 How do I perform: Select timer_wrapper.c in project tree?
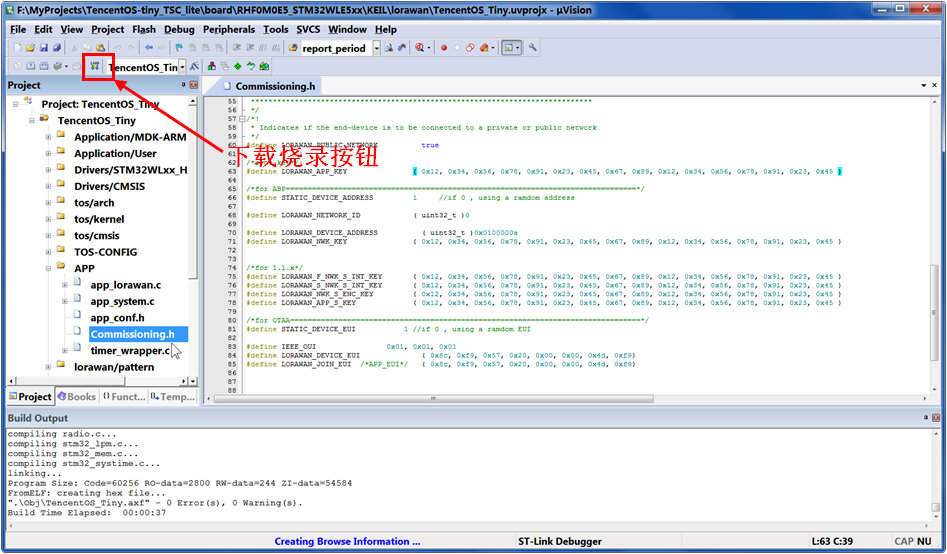pyautogui.click(x=130, y=351)
